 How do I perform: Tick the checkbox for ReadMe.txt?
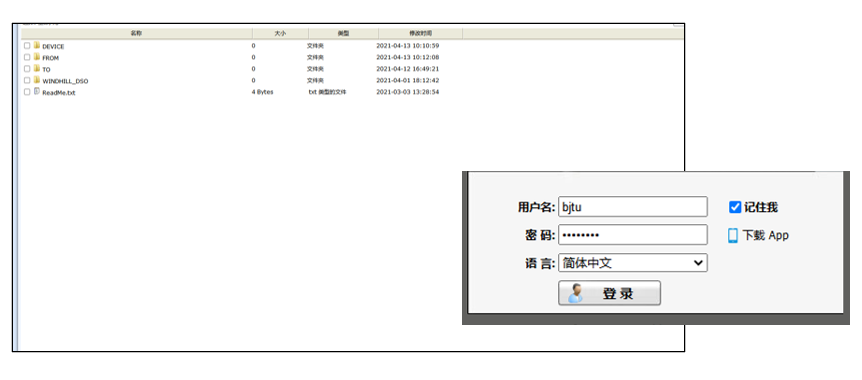pos(27,92)
